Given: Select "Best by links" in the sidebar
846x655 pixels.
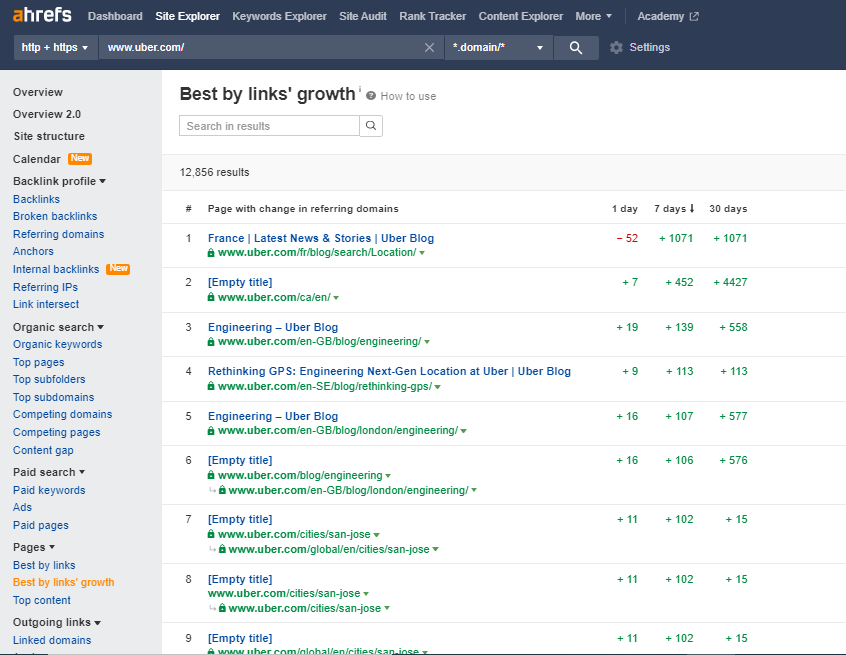Looking at the screenshot, I should tap(44, 565).
